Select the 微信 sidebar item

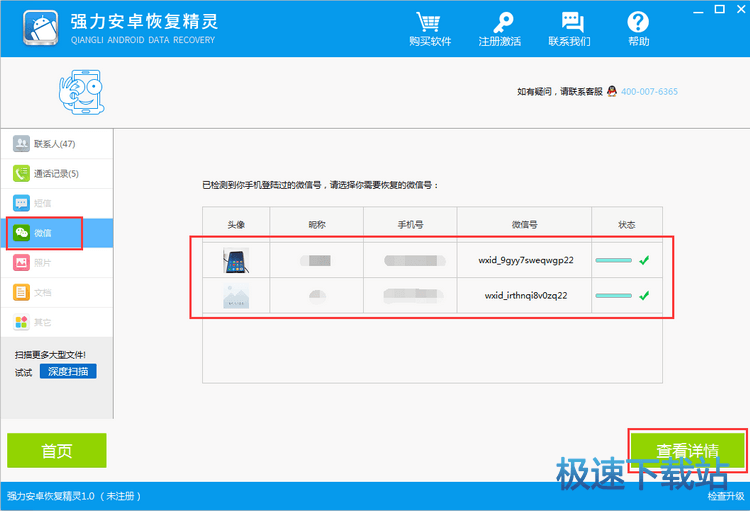pyautogui.click(x=57, y=233)
